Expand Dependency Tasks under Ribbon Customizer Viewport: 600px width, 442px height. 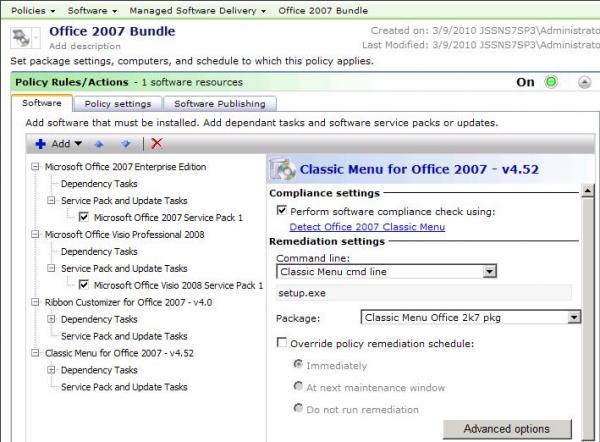click(x=51, y=319)
